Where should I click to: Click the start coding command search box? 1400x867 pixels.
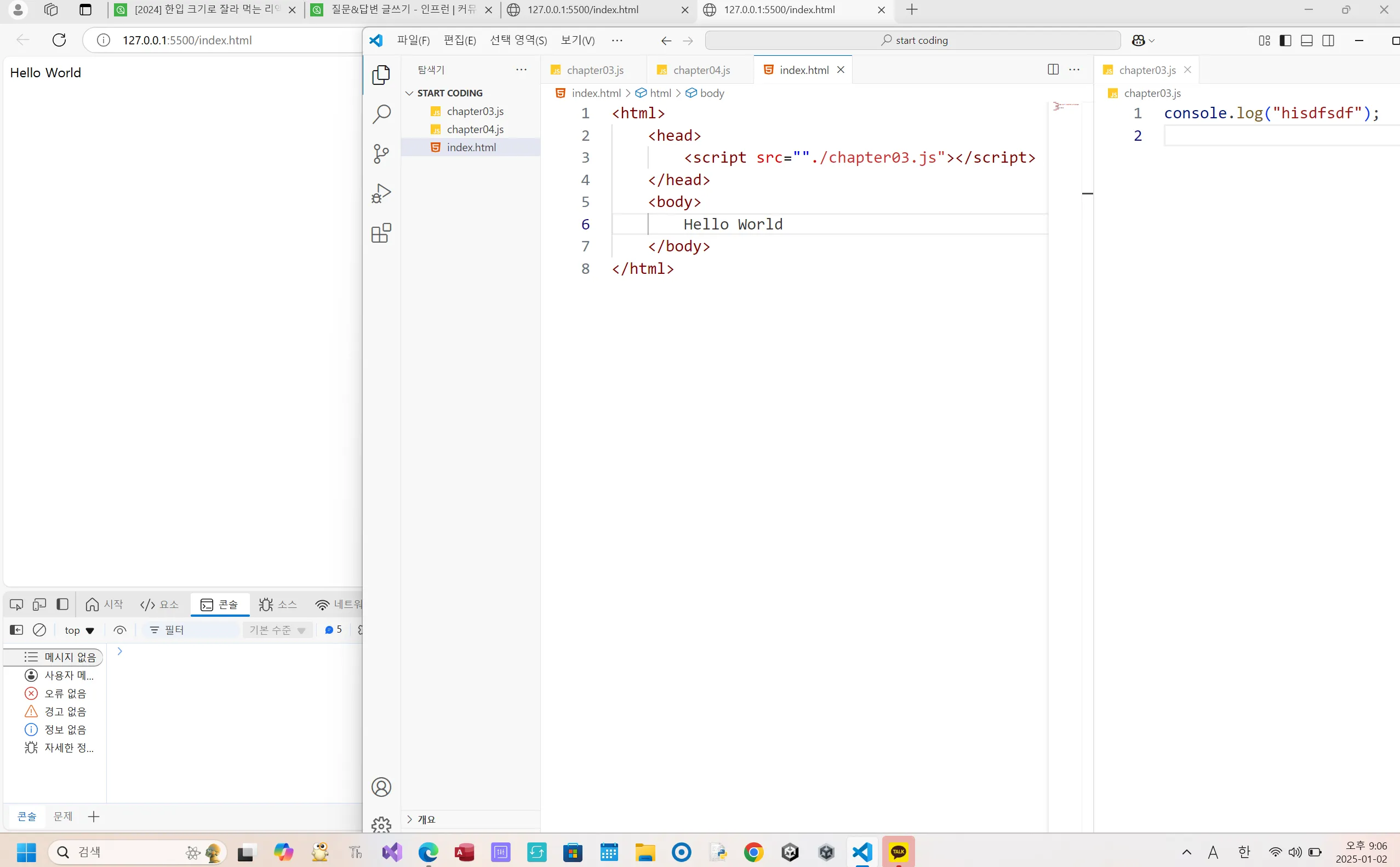[x=912, y=40]
